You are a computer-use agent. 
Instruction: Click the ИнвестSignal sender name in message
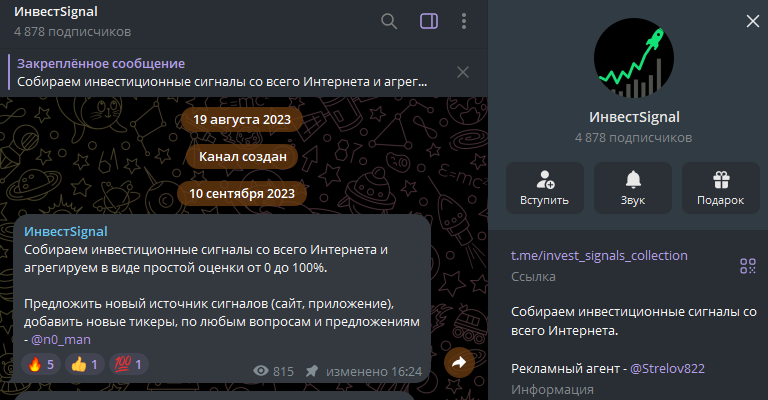[66, 232]
